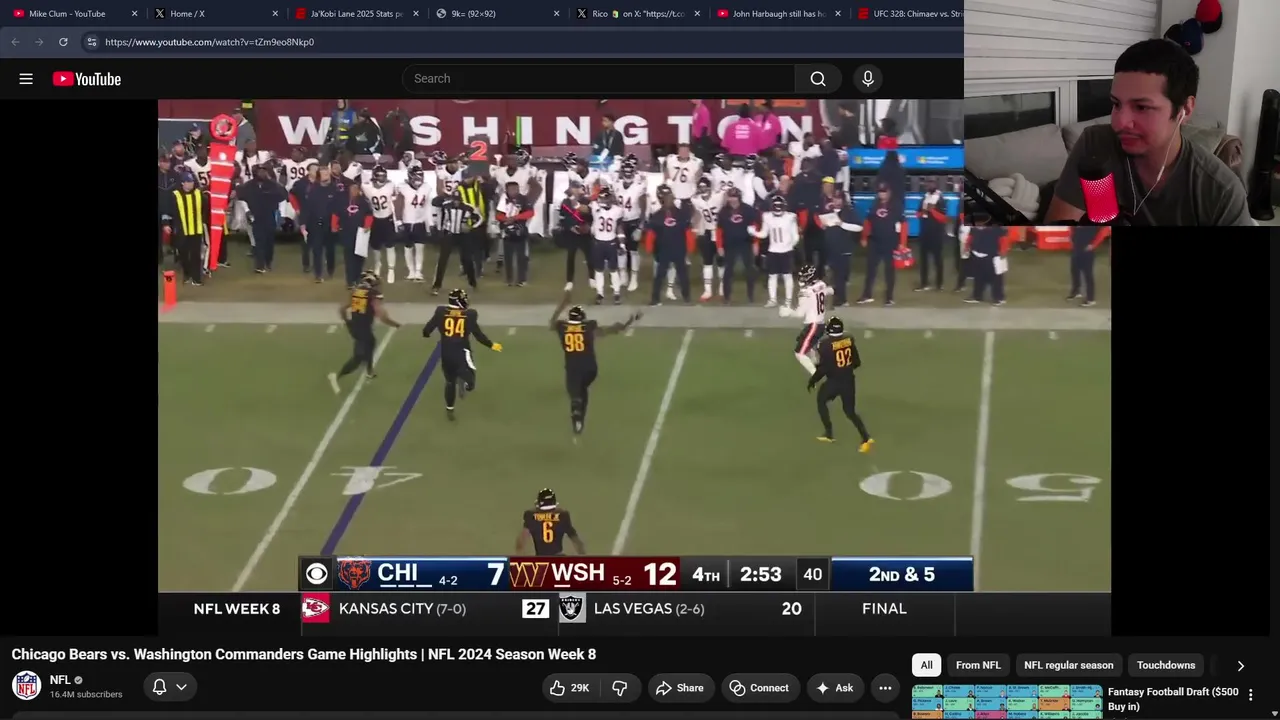Screen dimensions: 1280x720
Task: Switch to Mike Clum - YouTube tab
Action: coord(75,14)
